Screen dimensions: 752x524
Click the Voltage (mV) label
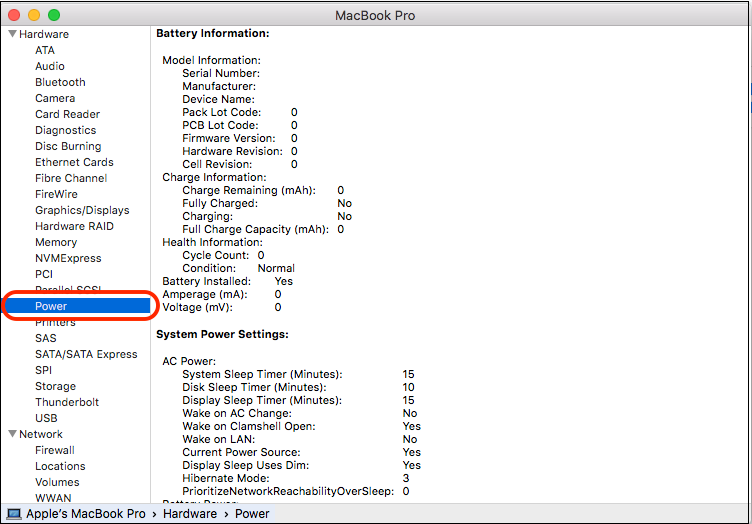(197, 307)
